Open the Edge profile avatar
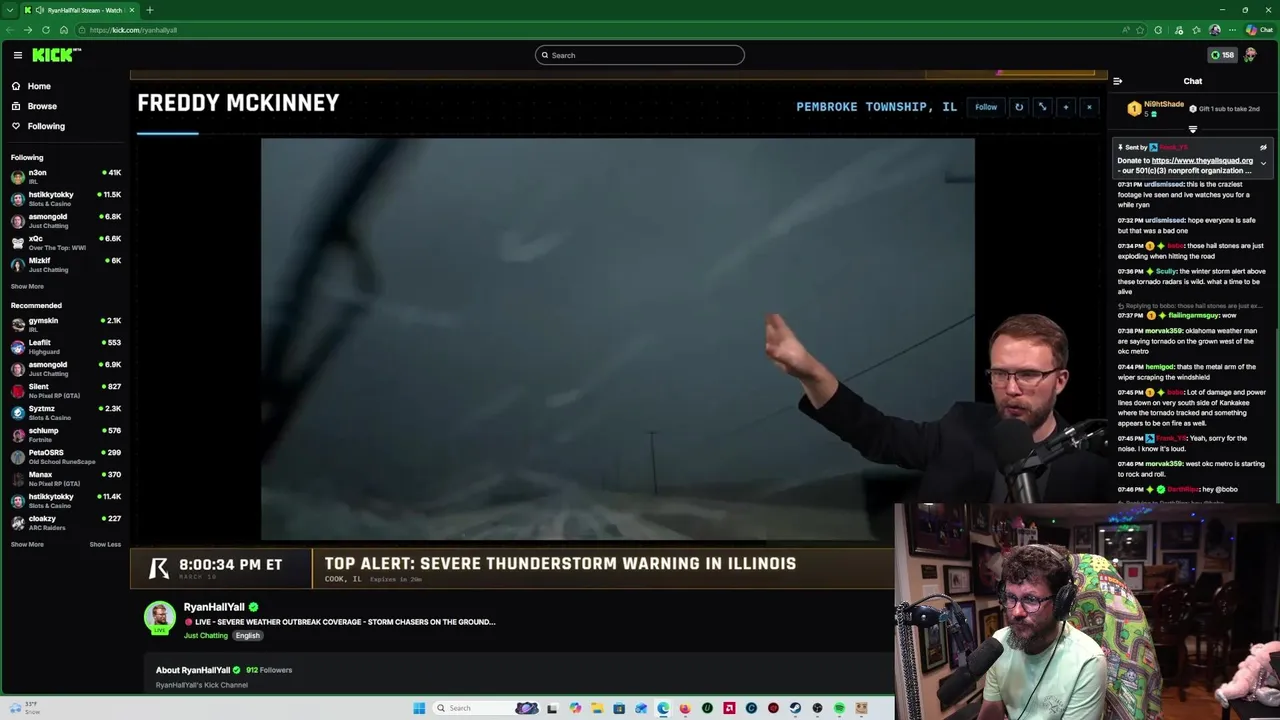1280x720 pixels. point(1215,30)
